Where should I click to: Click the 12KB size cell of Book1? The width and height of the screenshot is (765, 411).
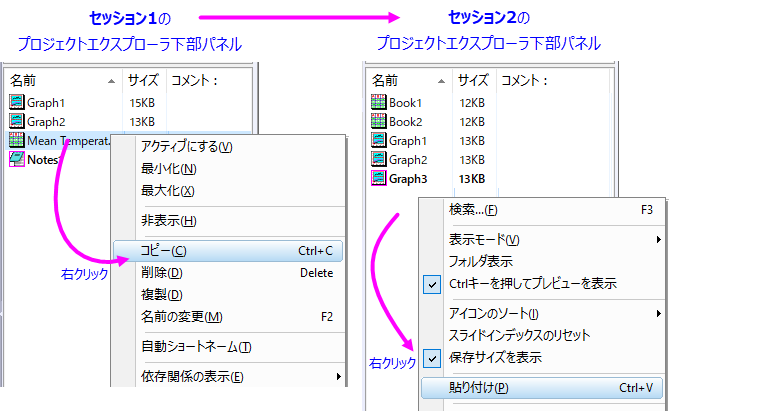pyautogui.click(x=472, y=103)
